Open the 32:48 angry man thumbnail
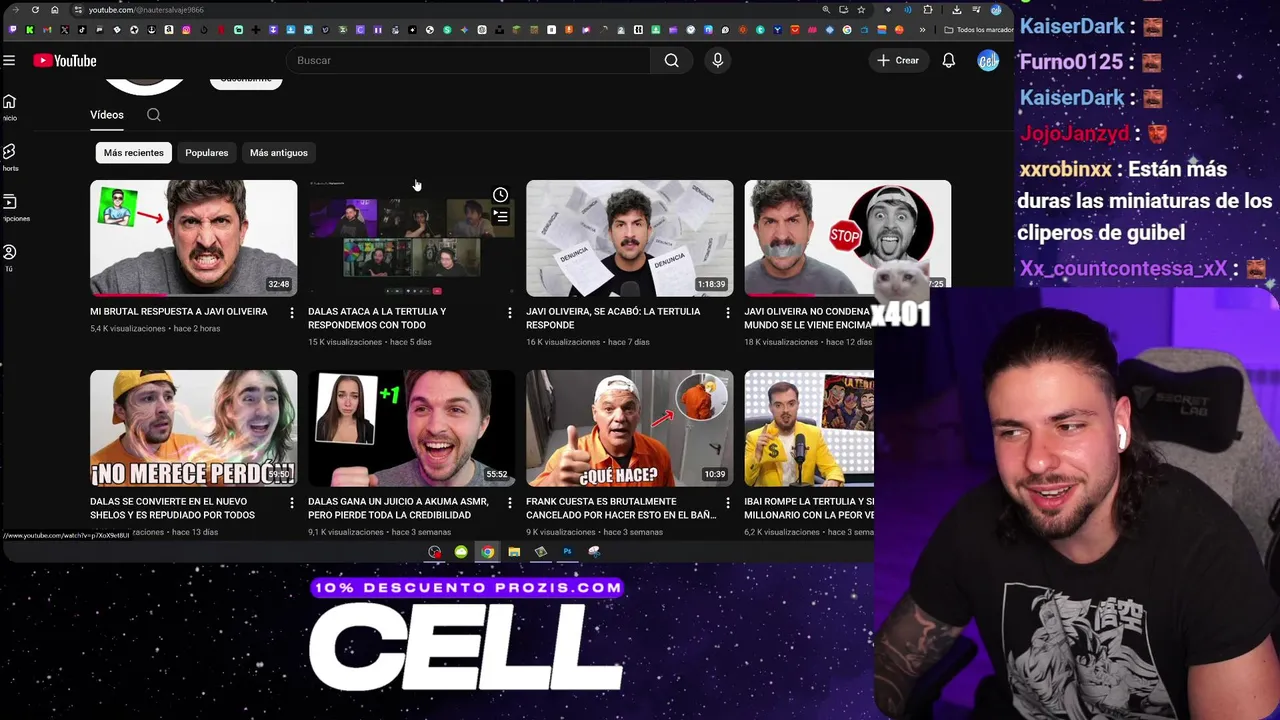This screenshot has width=1280, height=720. 193,238
